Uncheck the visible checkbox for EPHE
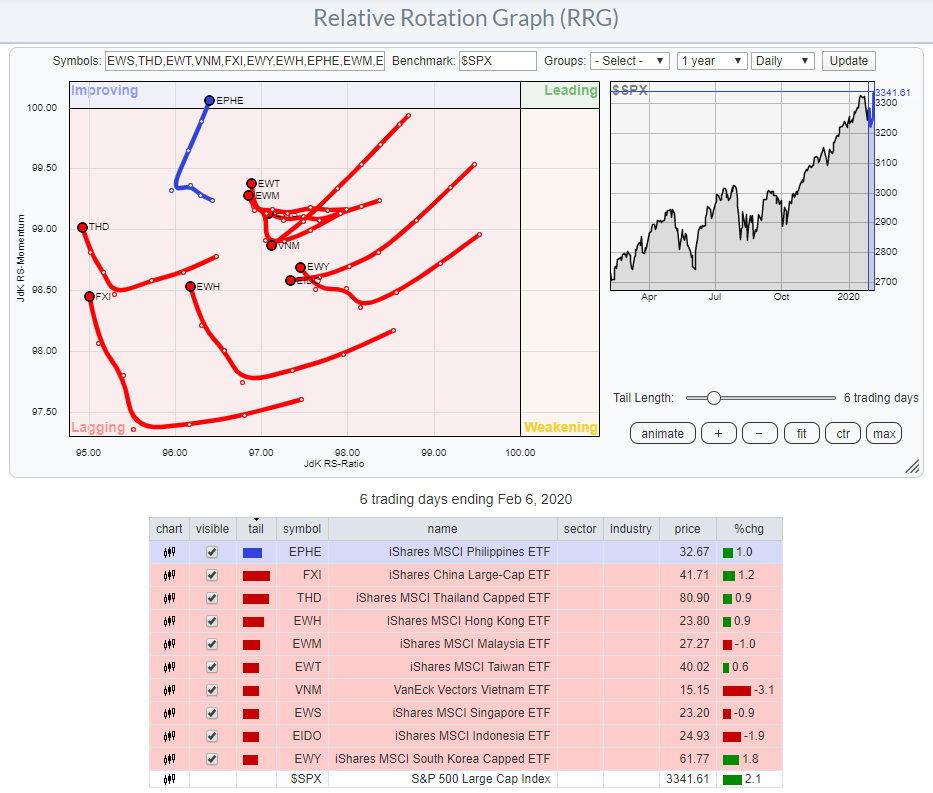This screenshot has height=793, width=933. [211, 552]
